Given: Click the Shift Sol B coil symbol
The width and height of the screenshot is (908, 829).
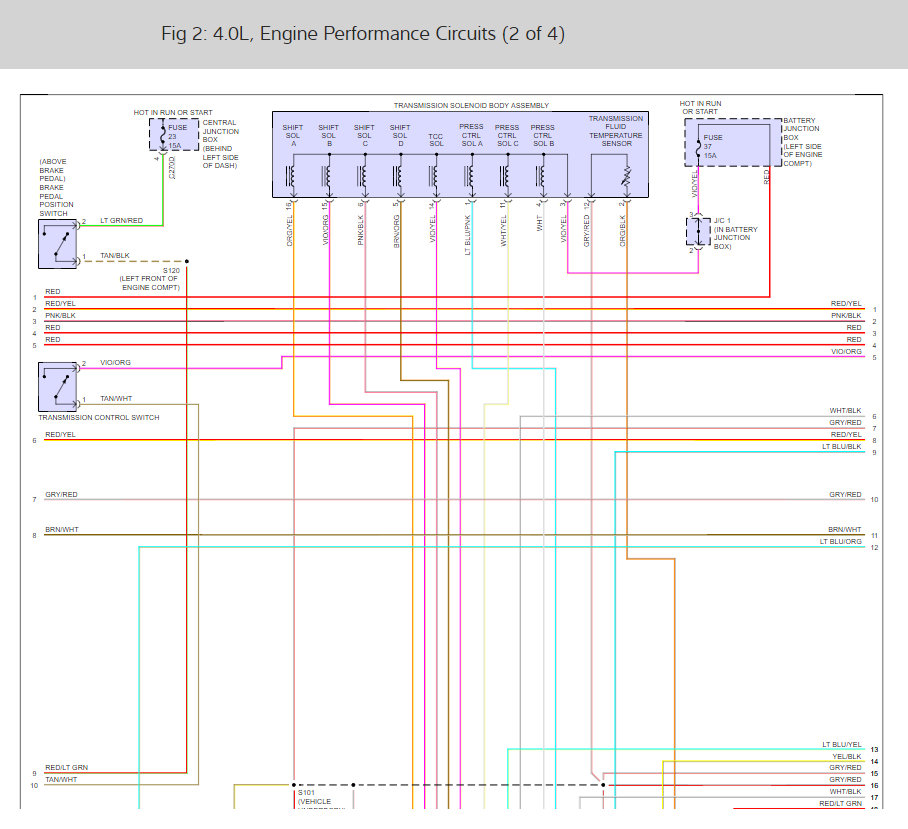Looking at the screenshot, I should (x=327, y=175).
